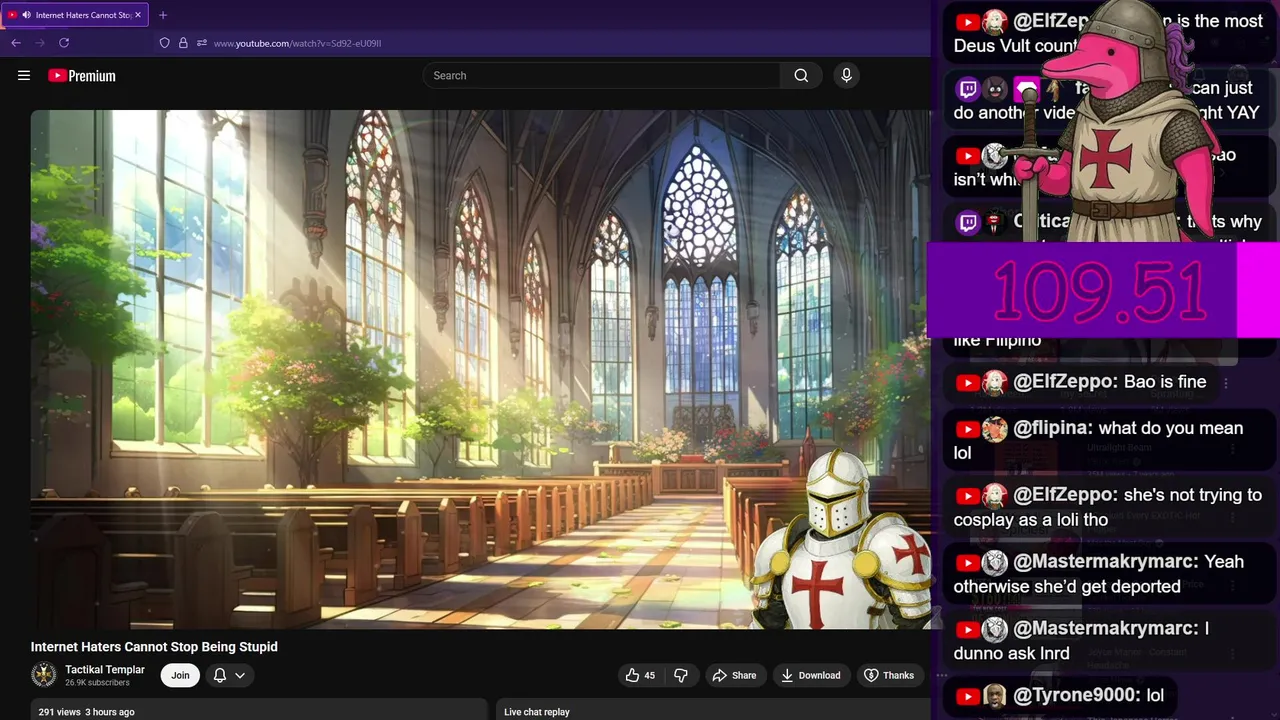The width and height of the screenshot is (1280, 720).
Task: Focus the YouTube search field
Action: tap(602, 75)
